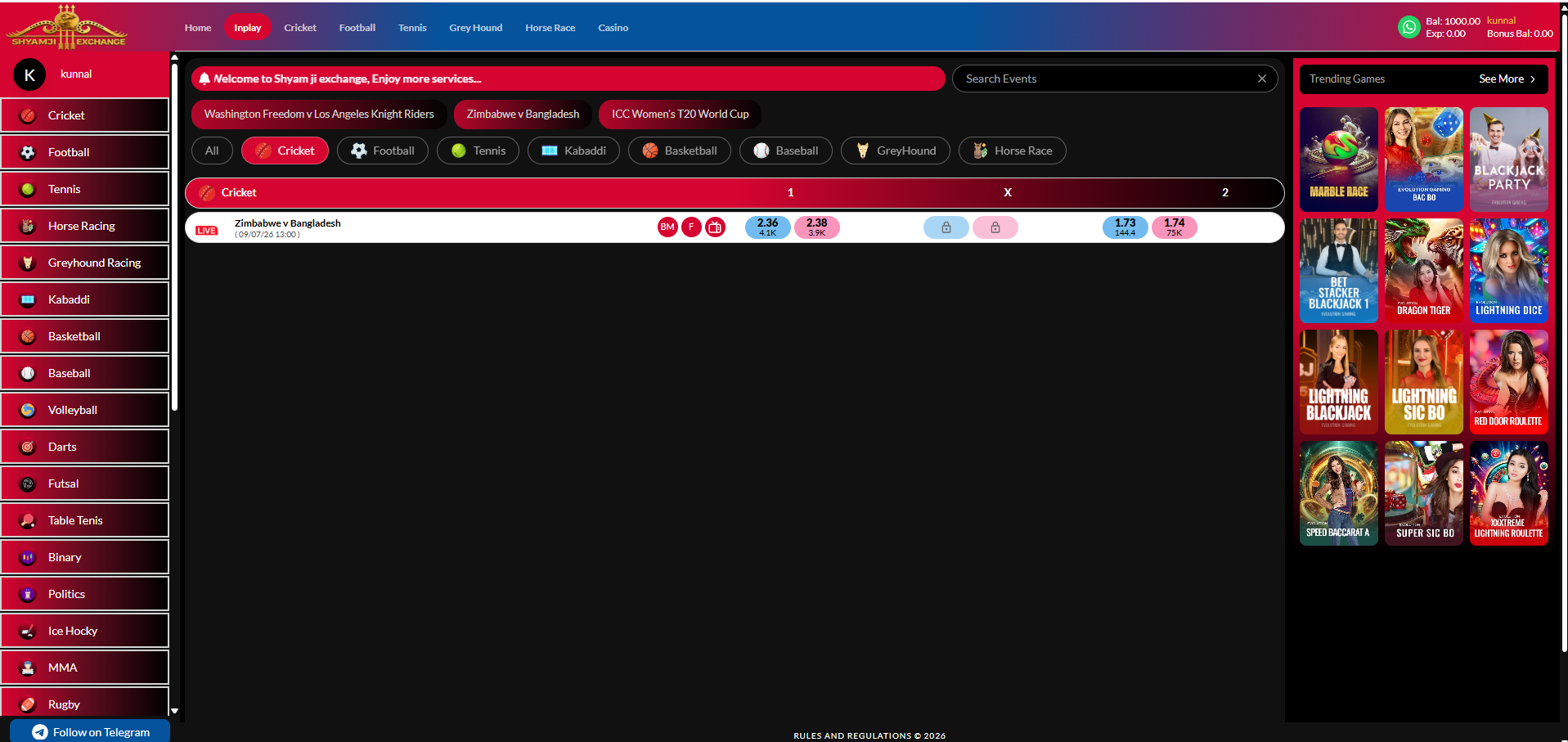Select Tennis filter chip
This screenshot has width=1568, height=742.
[x=478, y=151]
